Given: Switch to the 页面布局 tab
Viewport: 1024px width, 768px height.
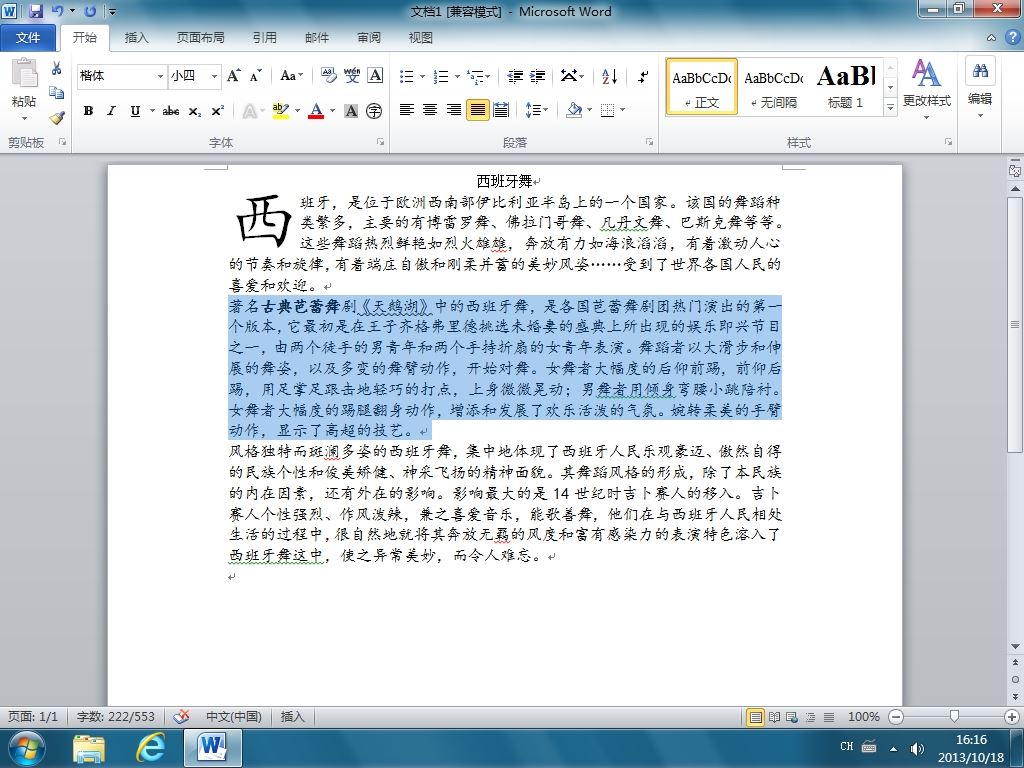Looking at the screenshot, I should (x=200, y=37).
